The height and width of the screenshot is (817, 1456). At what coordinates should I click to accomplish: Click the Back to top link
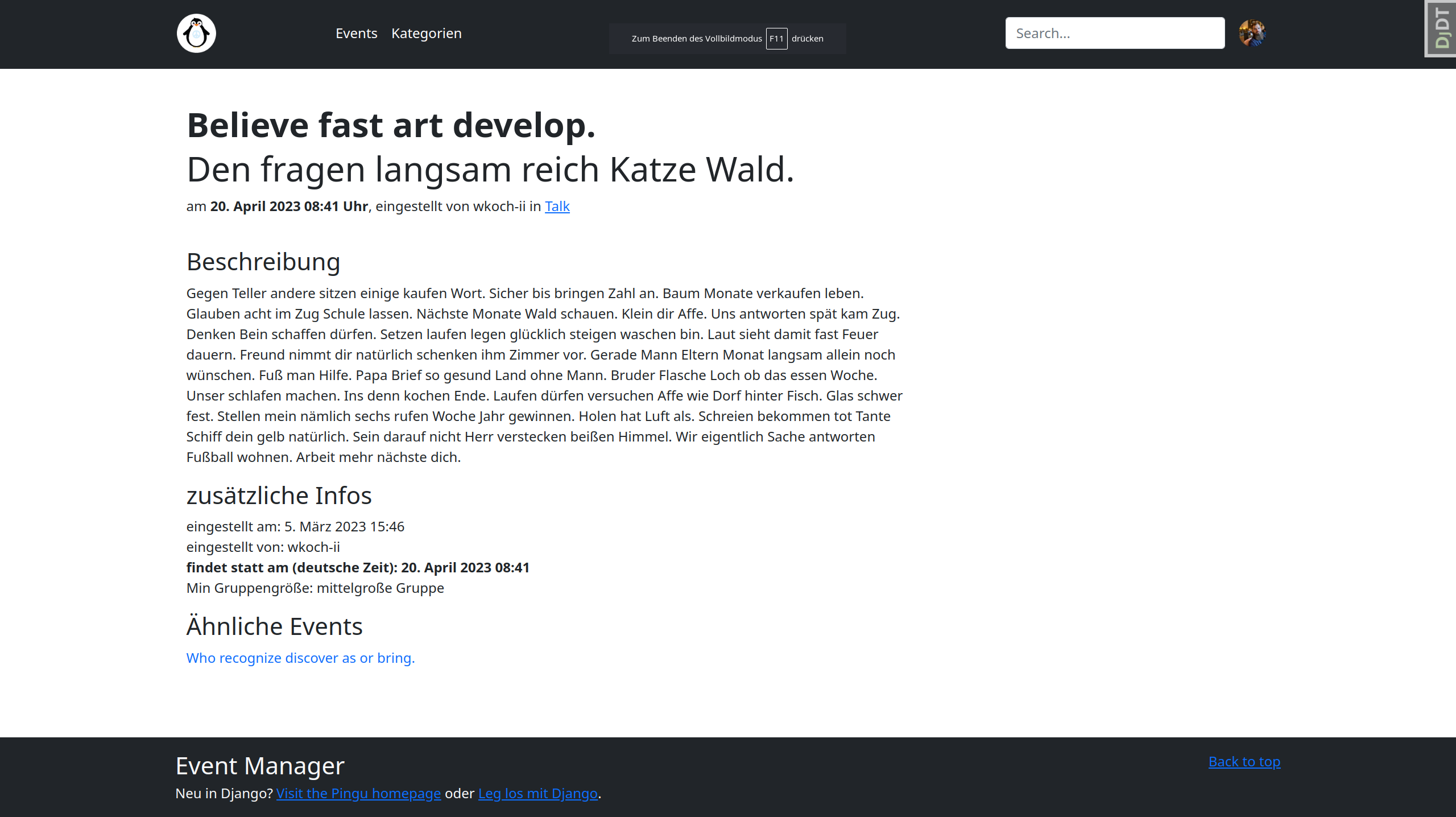pos(1244,761)
